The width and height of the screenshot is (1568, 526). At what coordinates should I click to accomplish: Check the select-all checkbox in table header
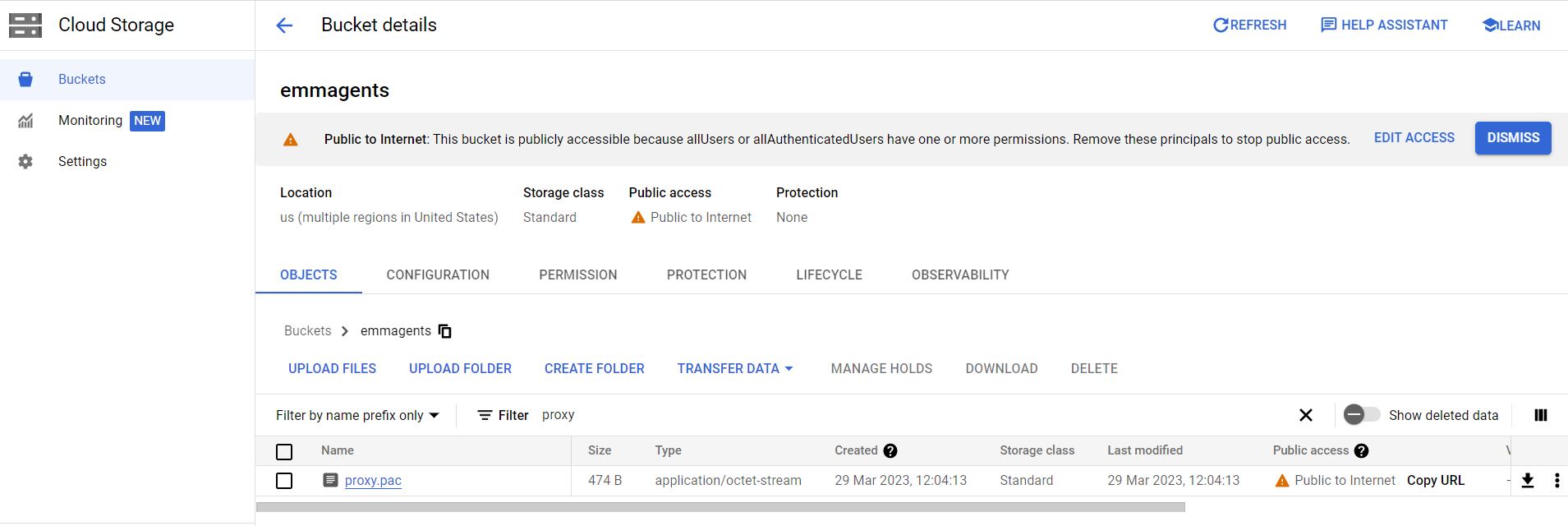(284, 451)
